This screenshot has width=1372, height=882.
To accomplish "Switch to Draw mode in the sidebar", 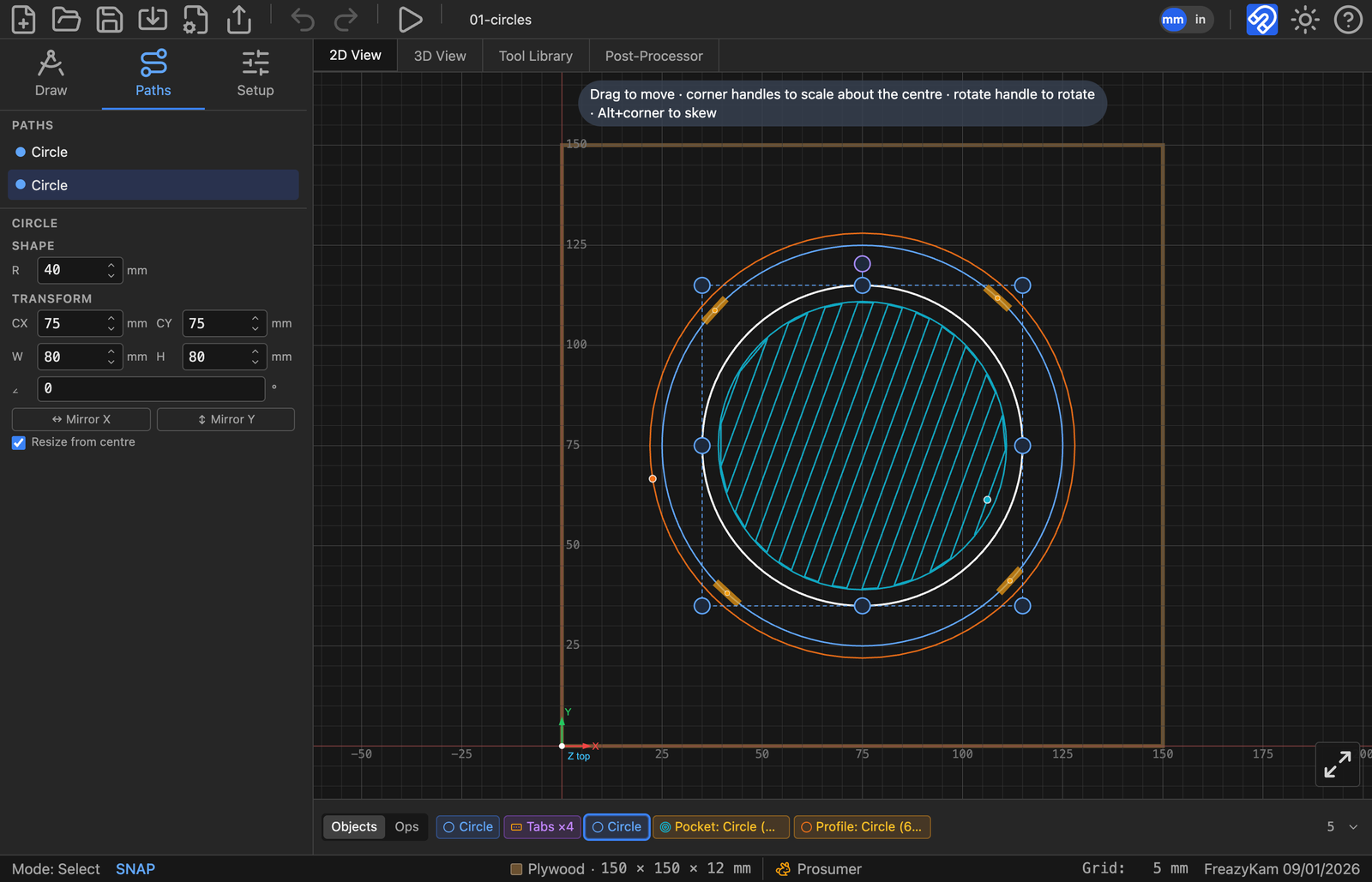I will tap(51, 74).
